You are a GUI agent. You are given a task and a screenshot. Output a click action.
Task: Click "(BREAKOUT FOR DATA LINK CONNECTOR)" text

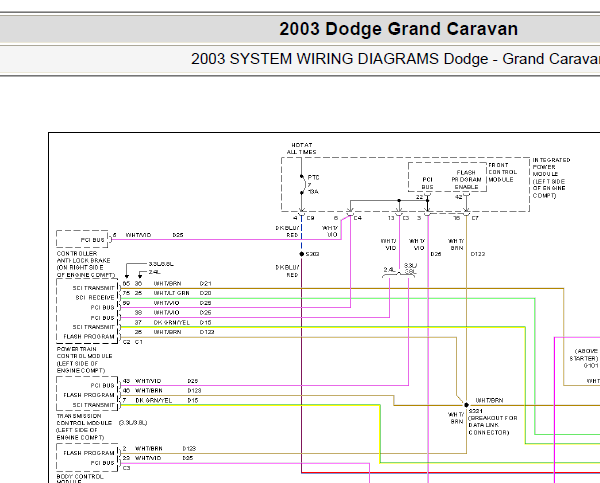(492, 425)
